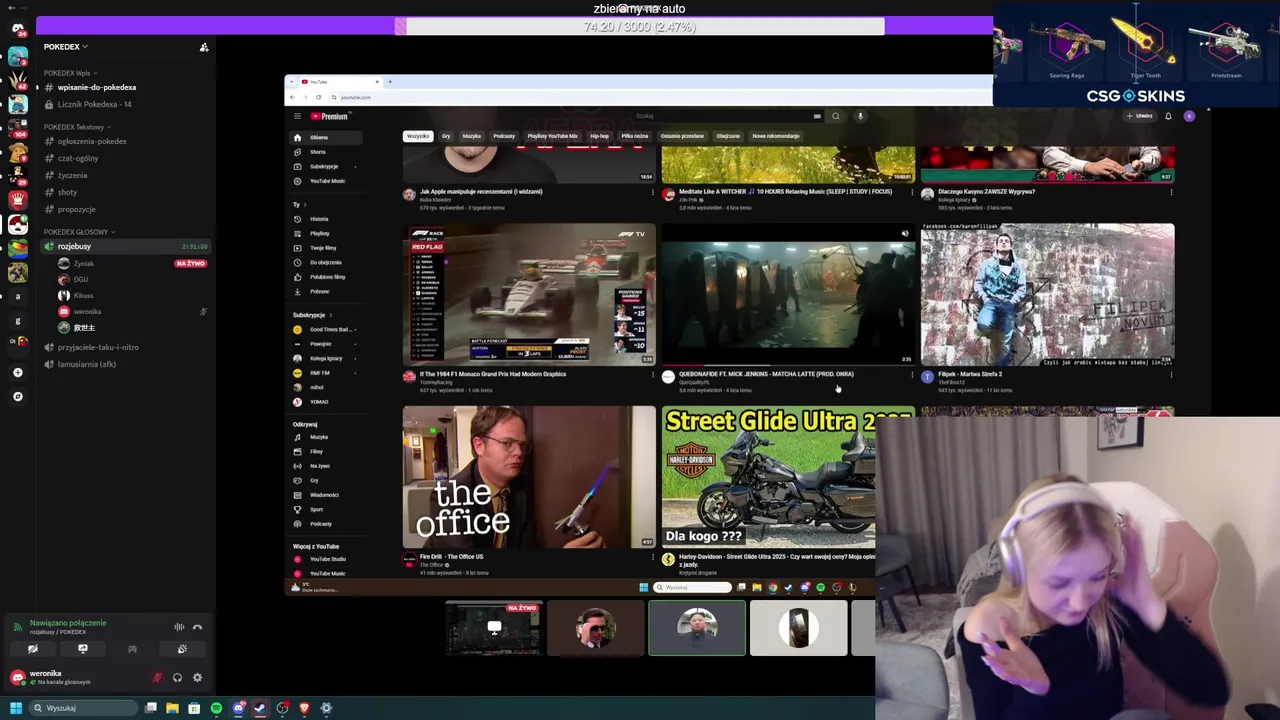
Task: Open Steam from the Windows taskbar
Action: [260, 708]
